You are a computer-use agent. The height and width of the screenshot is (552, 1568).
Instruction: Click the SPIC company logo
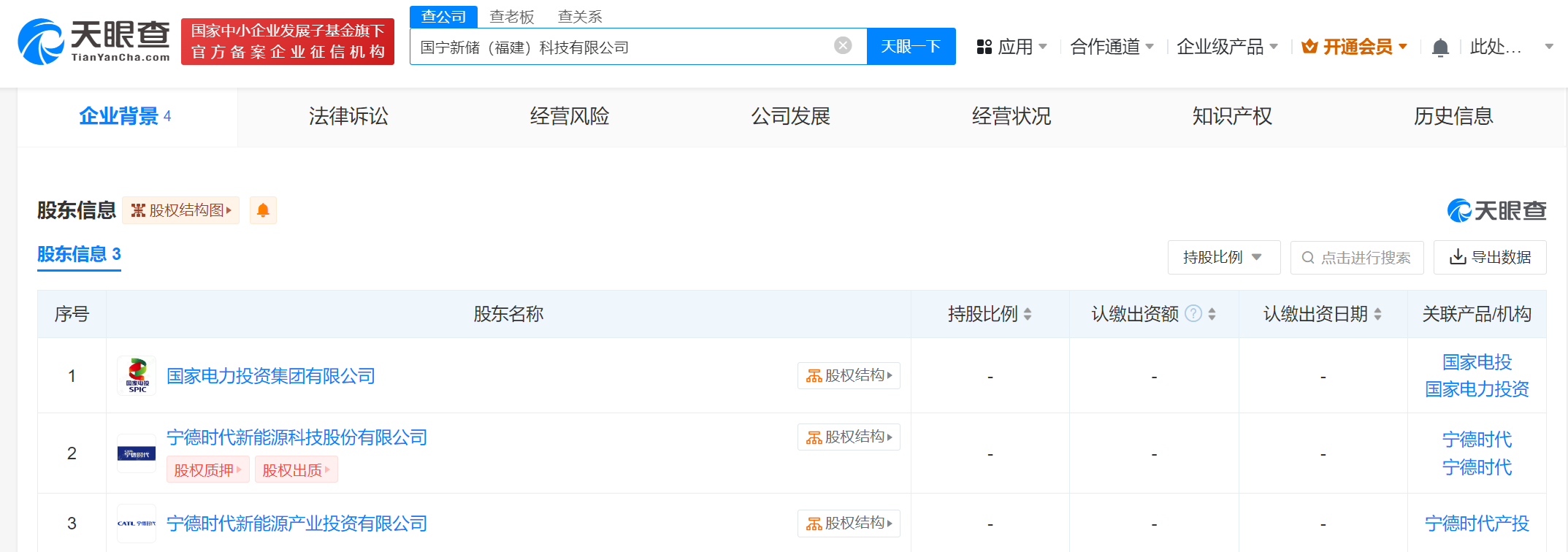(137, 376)
